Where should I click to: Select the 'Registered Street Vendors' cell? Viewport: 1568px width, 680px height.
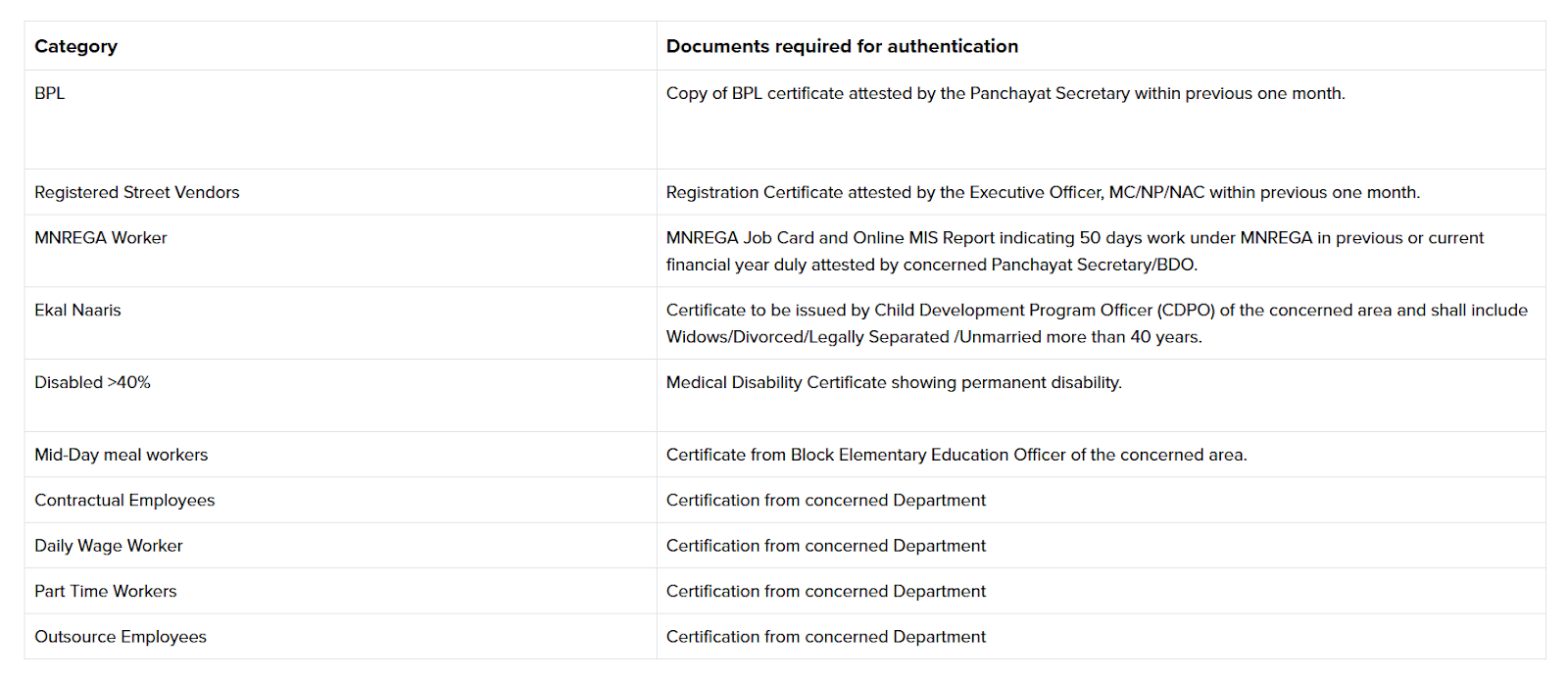point(136,192)
